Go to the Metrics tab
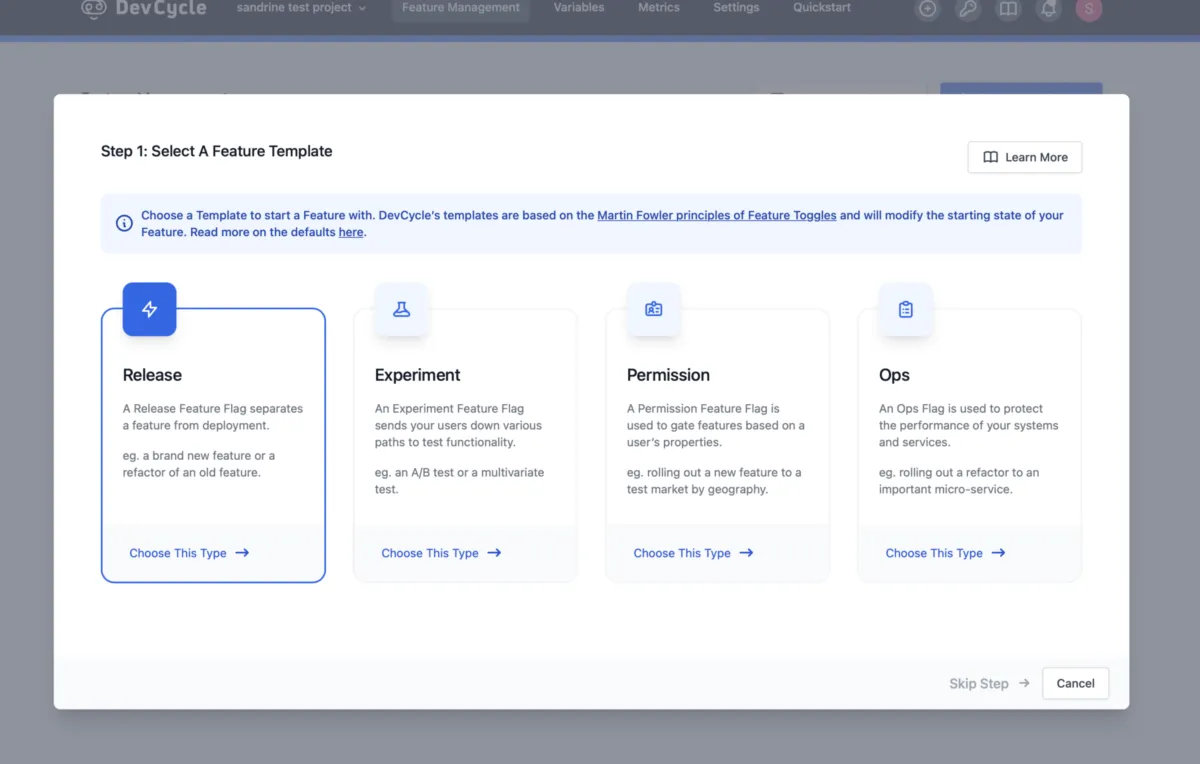Viewport: 1200px width, 764px height. click(659, 8)
